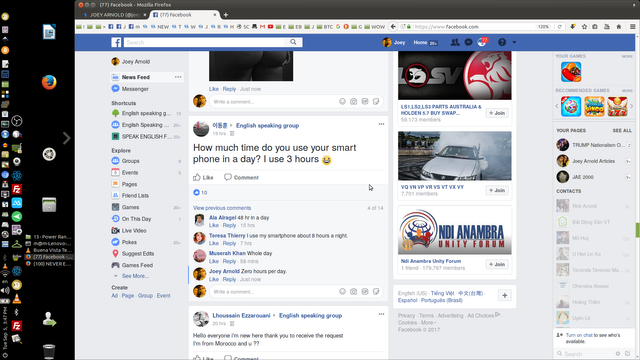
Task: Click Comment on smart phone post
Action: (241, 177)
